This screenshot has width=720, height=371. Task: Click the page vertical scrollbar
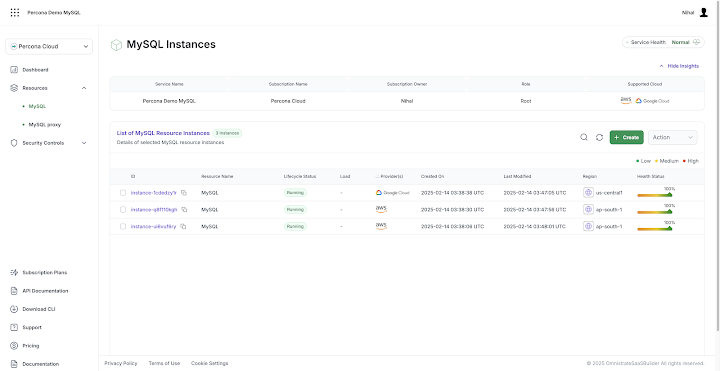pos(718,165)
